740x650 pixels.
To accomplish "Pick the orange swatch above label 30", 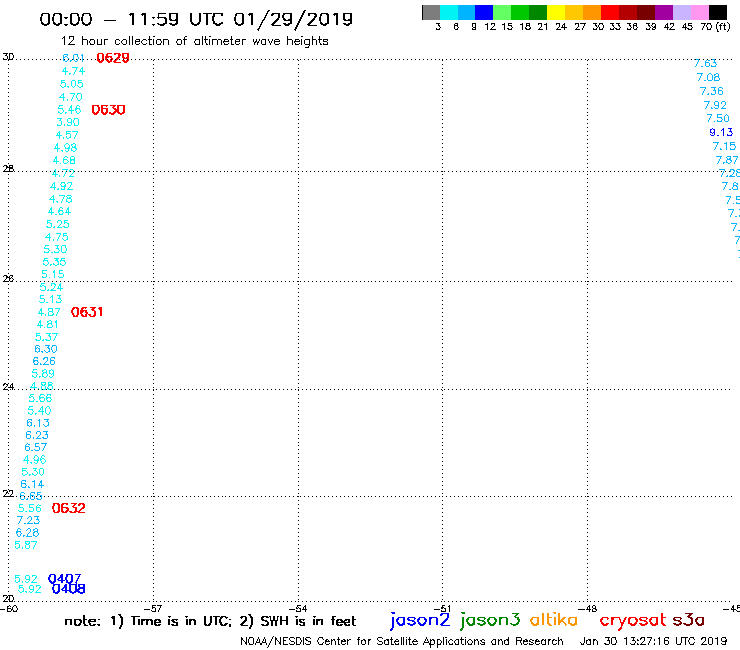I will tap(592, 12).
